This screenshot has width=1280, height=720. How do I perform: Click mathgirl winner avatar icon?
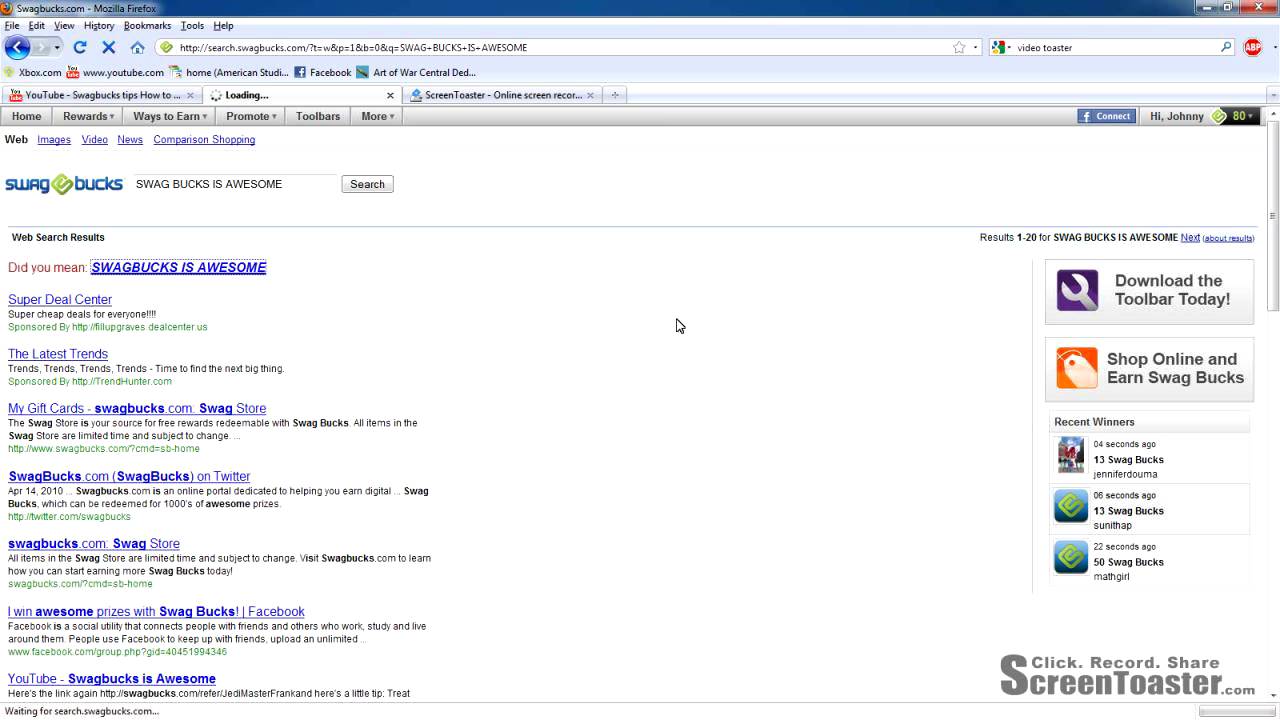pyautogui.click(x=1071, y=557)
